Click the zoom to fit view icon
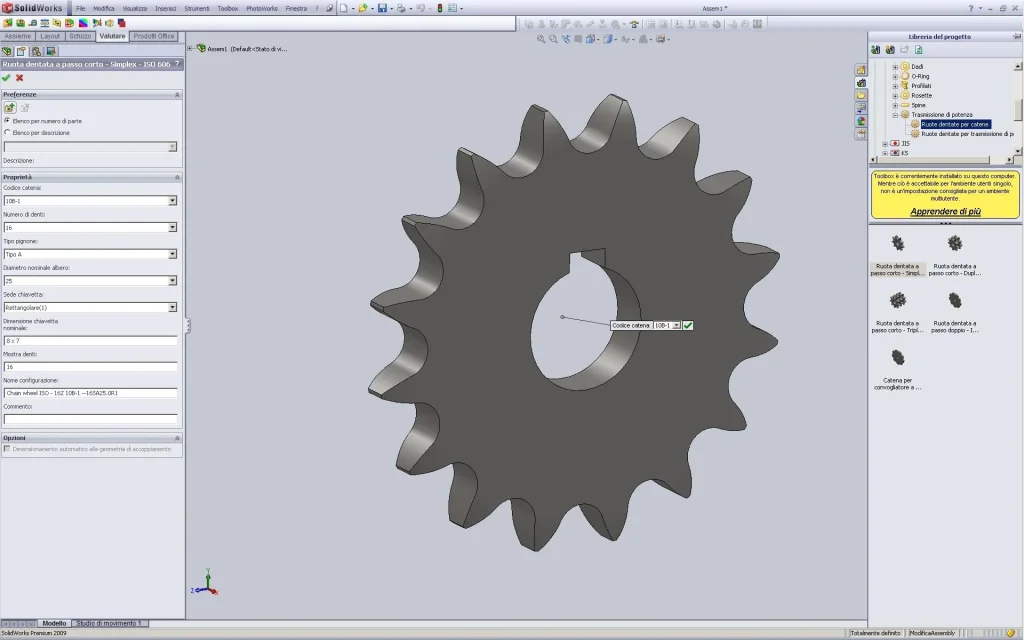This screenshot has height=640, width=1024. 541,39
